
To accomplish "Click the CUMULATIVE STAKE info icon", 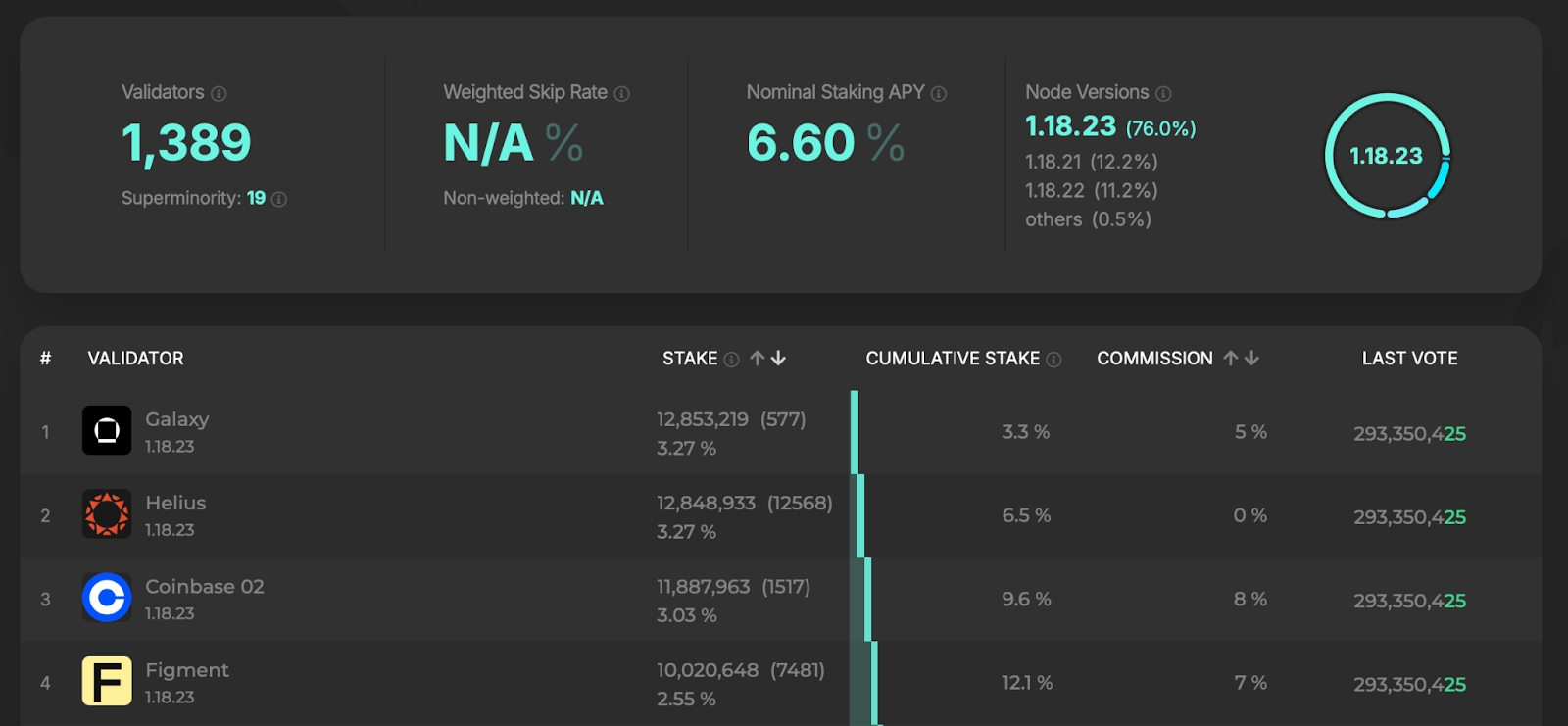I will [x=1053, y=360].
